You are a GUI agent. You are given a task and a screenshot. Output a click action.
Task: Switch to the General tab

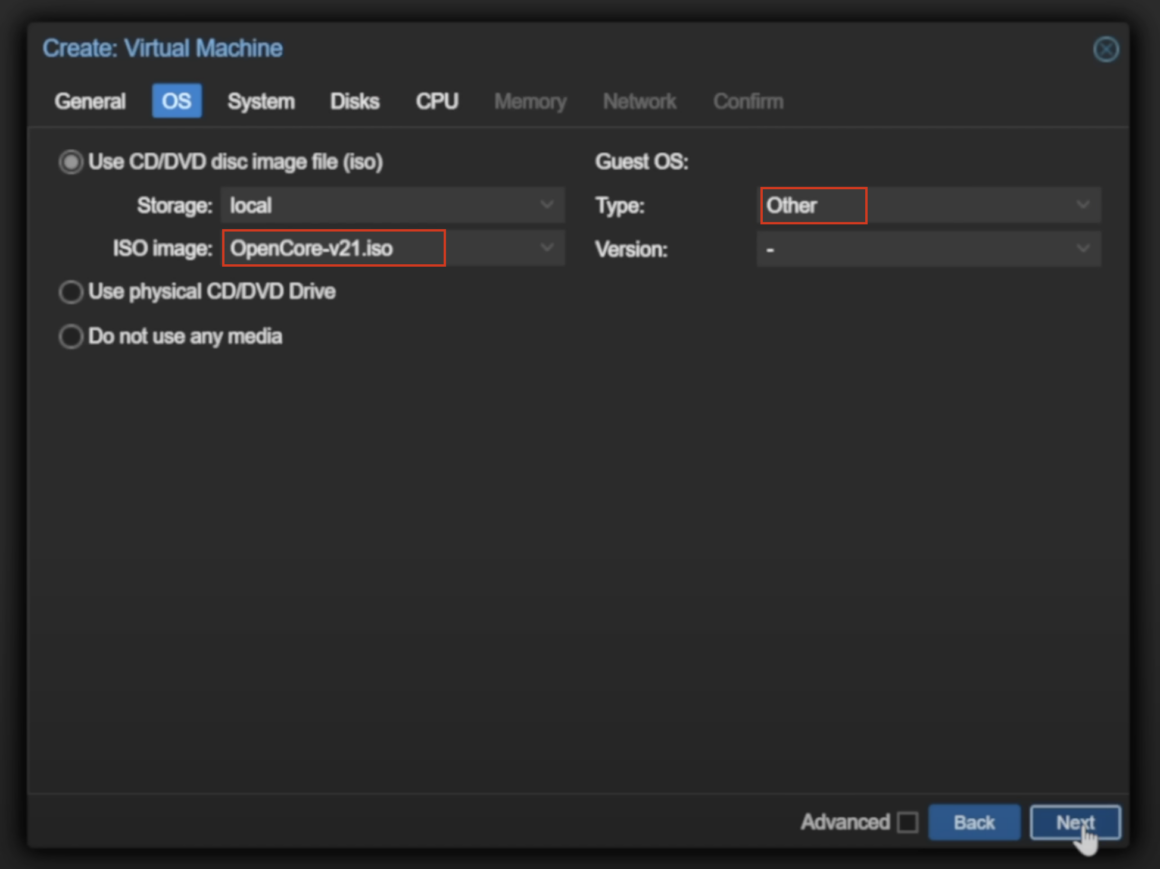90,101
